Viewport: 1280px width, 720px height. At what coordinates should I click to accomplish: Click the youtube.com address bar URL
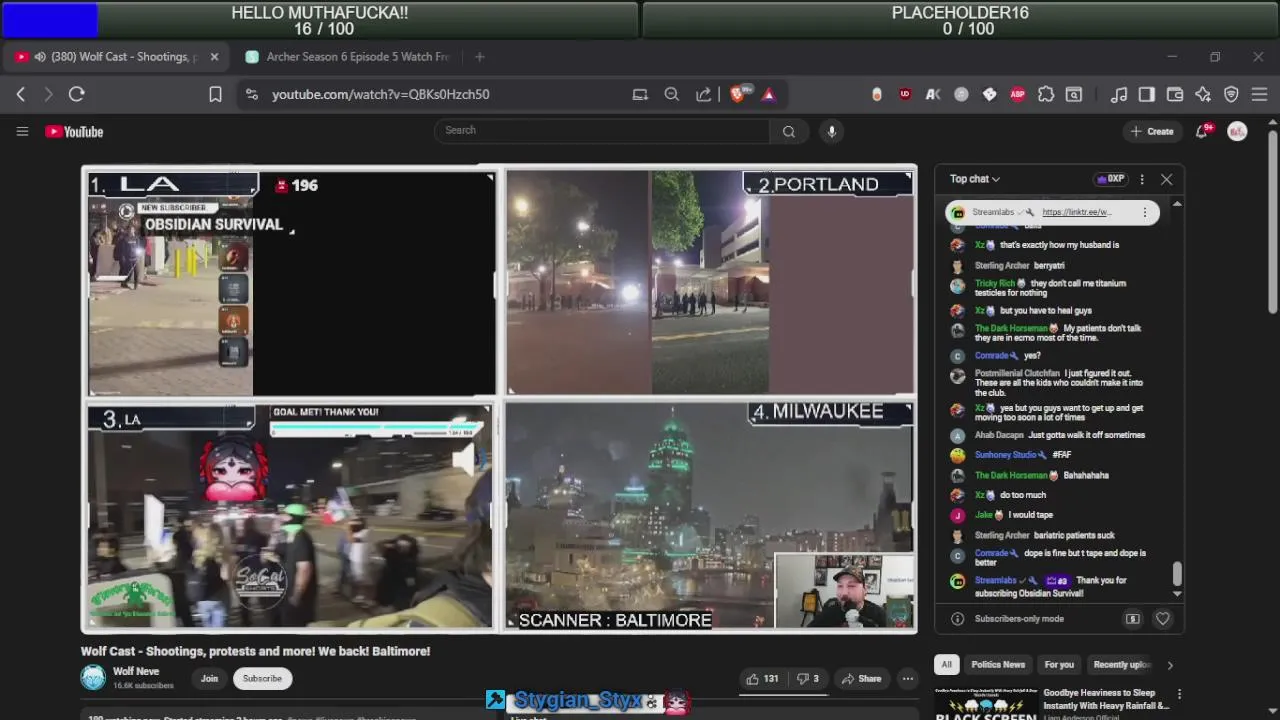point(380,94)
